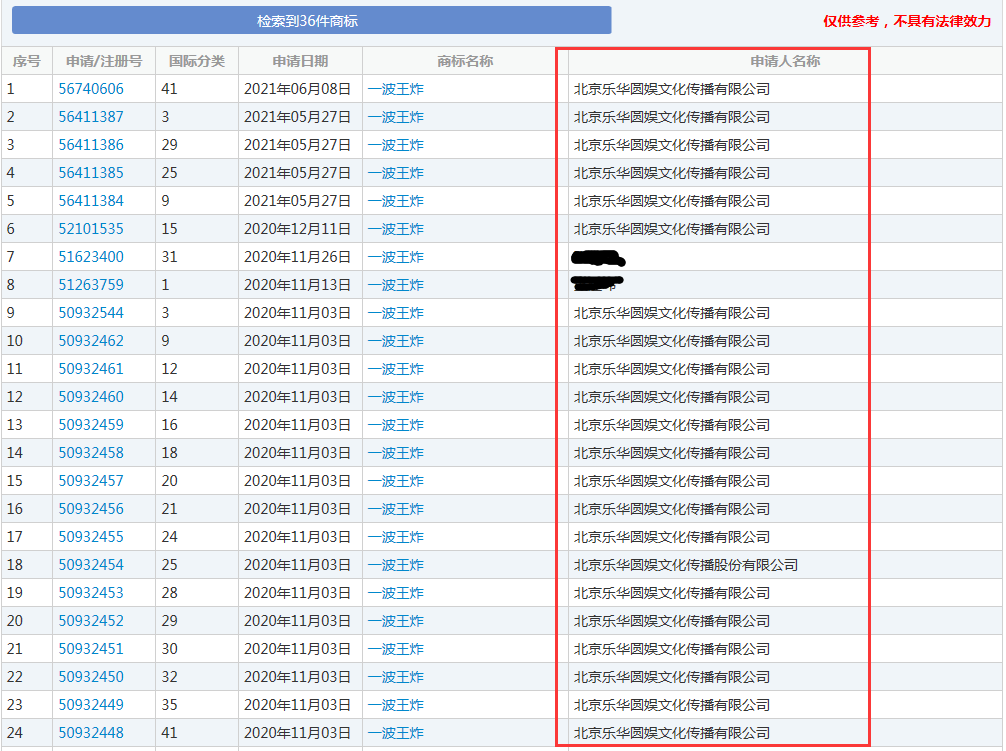Open application number 50932458
Image resolution: width=1006 pixels, height=751 pixels.
click(x=91, y=453)
